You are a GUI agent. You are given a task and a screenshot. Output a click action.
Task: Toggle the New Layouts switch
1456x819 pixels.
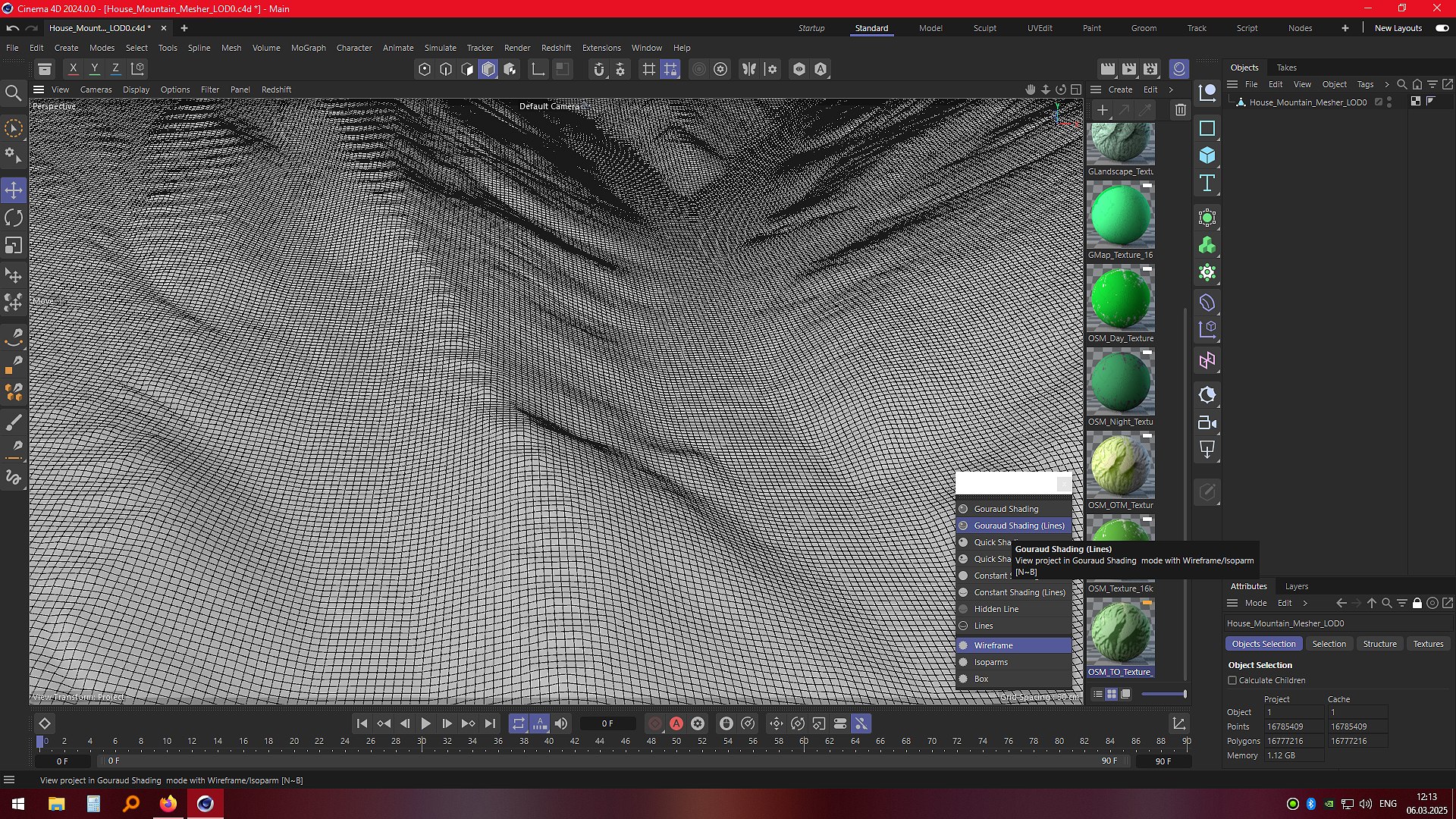1442,28
